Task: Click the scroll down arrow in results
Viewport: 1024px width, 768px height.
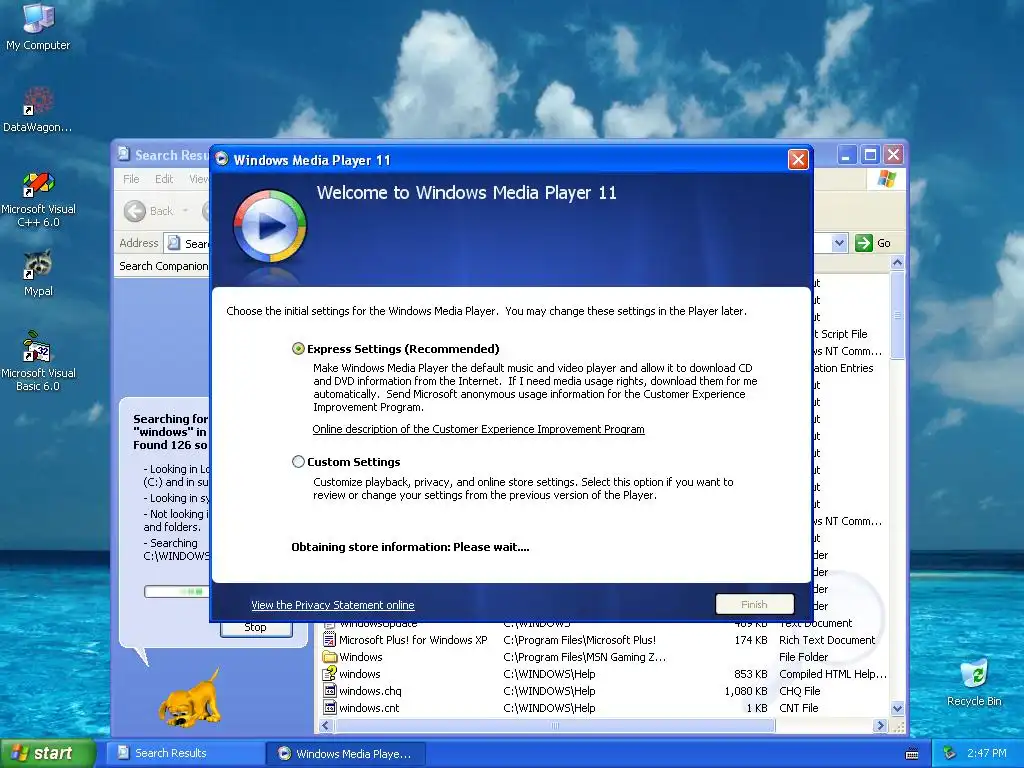Action: pyautogui.click(x=897, y=709)
